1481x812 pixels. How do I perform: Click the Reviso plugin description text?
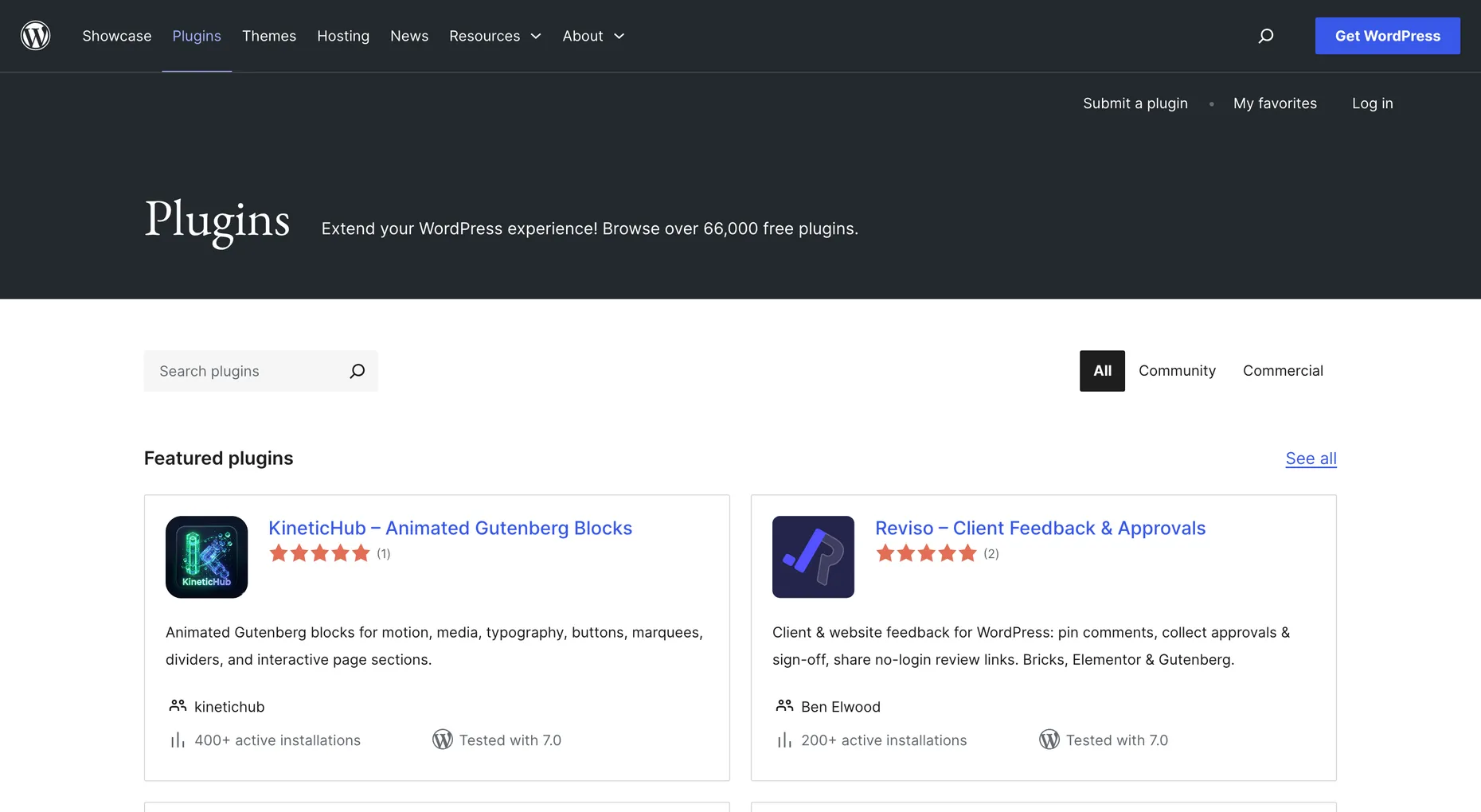click(x=1031, y=646)
